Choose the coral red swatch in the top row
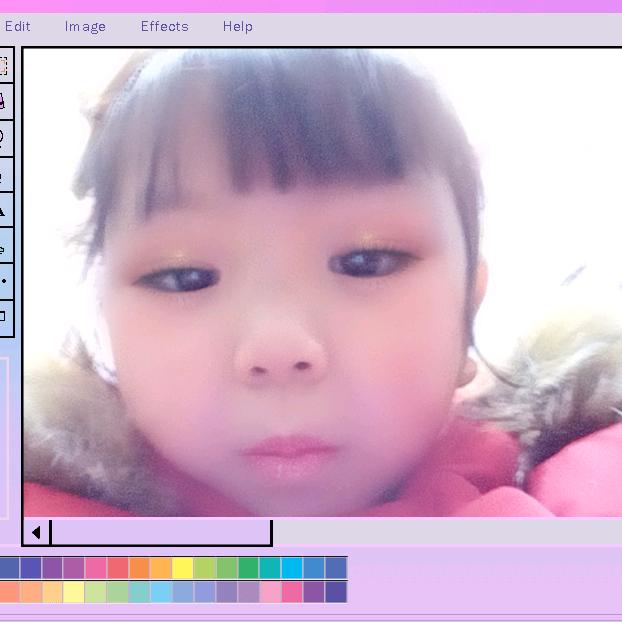622x622 pixels. (x=118, y=568)
